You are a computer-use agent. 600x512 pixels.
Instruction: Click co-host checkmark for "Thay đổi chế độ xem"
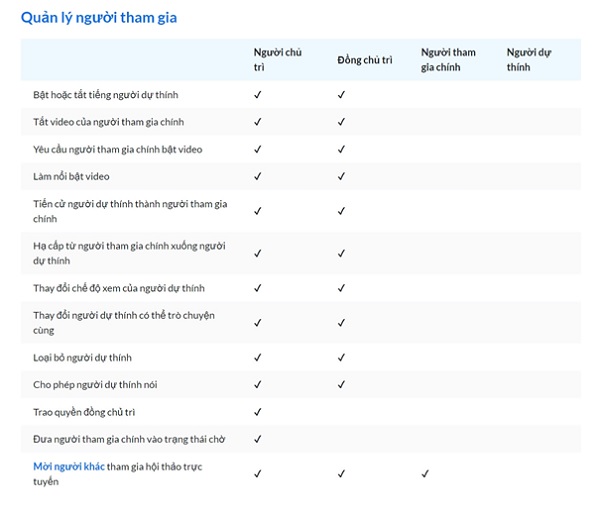pos(341,288)
